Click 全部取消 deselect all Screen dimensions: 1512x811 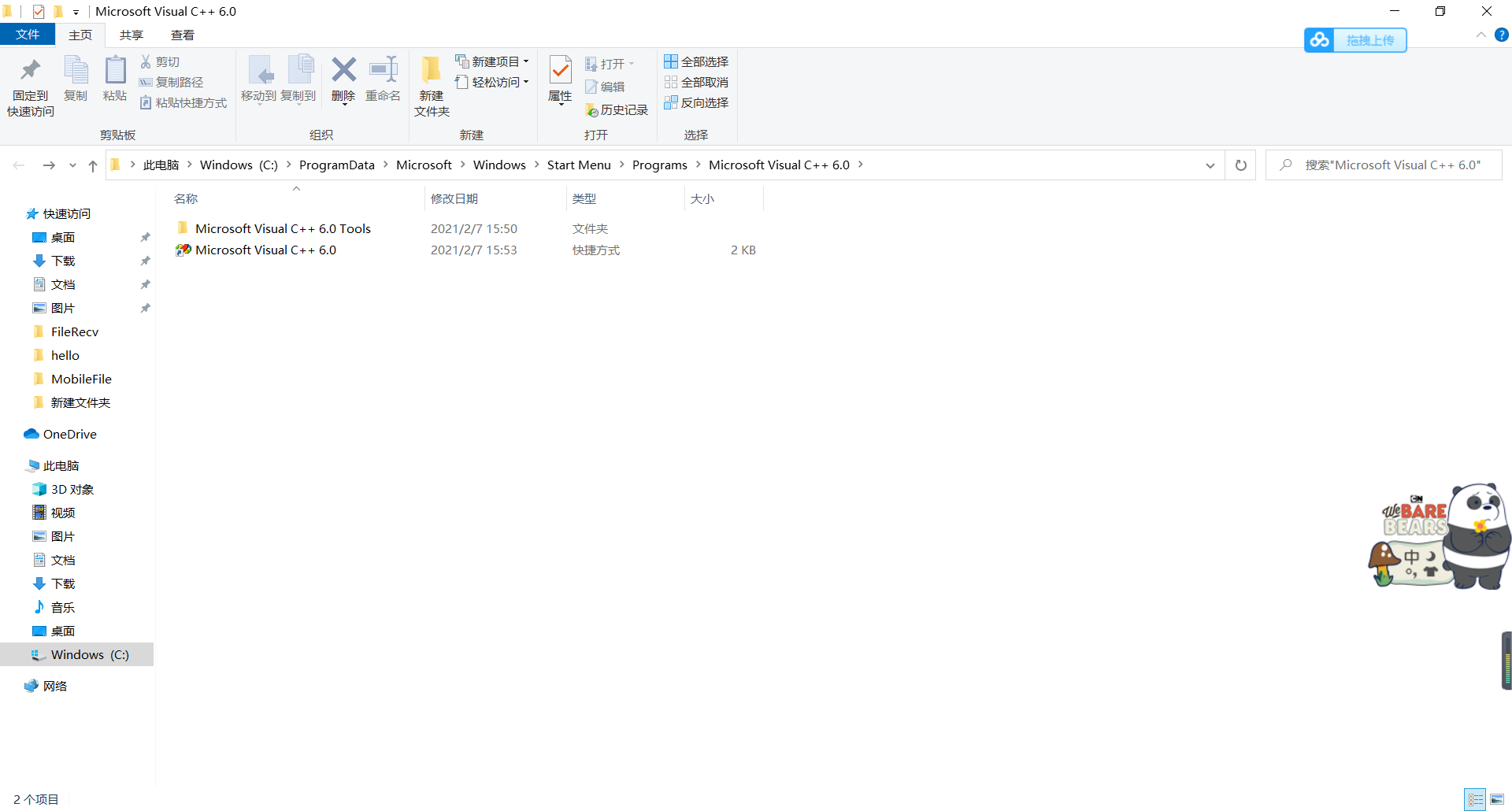[696, 82]
